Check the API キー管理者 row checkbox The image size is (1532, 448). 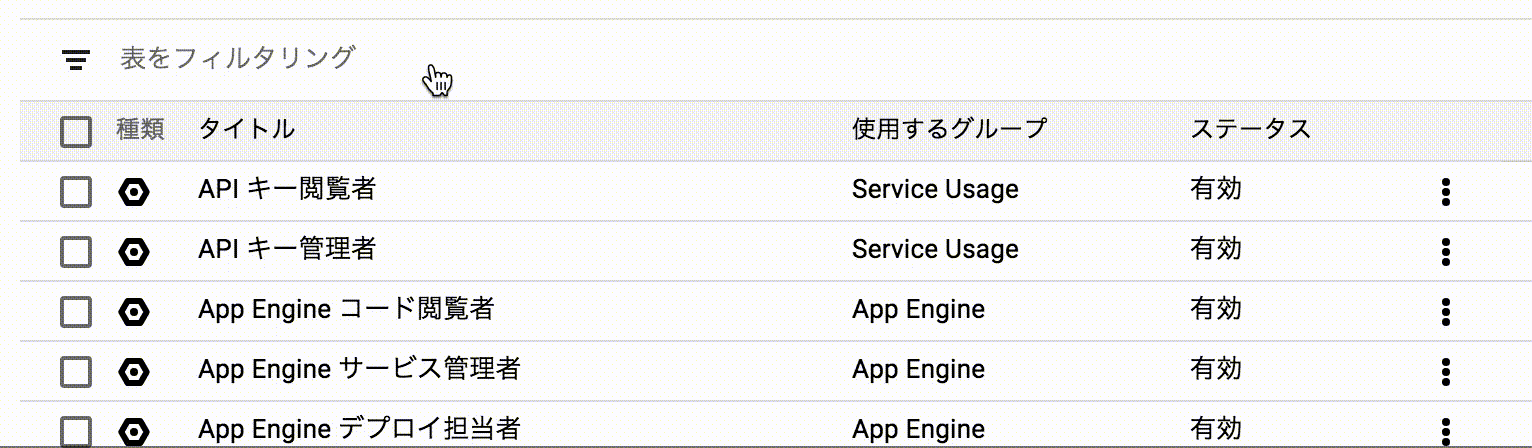point(76,252)
